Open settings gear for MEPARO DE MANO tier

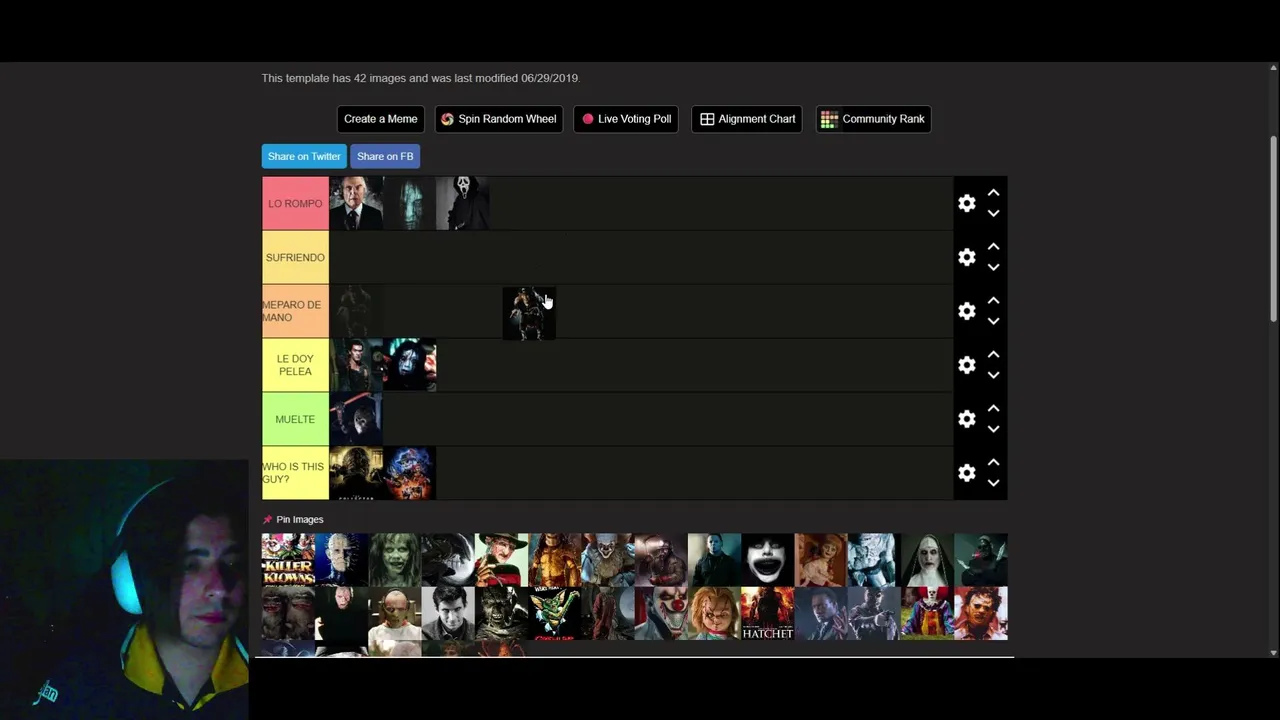(966, 311)
